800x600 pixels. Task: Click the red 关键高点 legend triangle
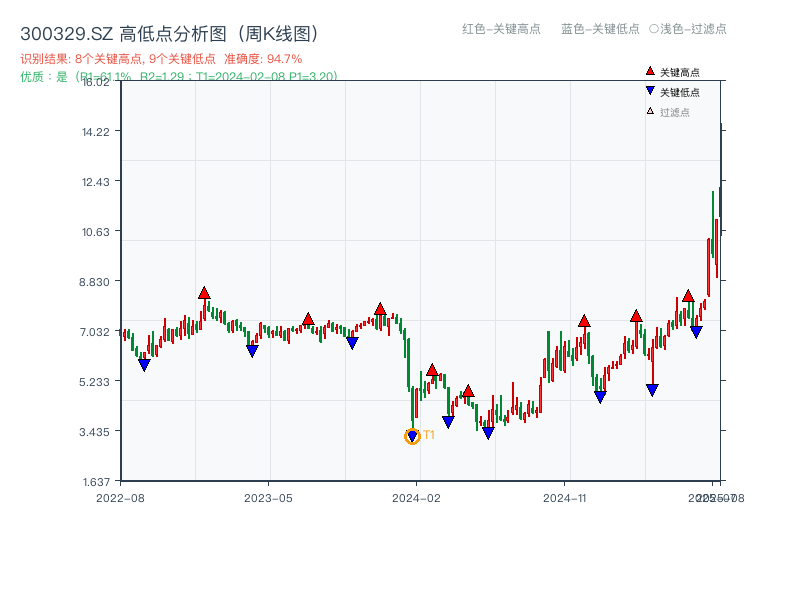coord(650,72)
